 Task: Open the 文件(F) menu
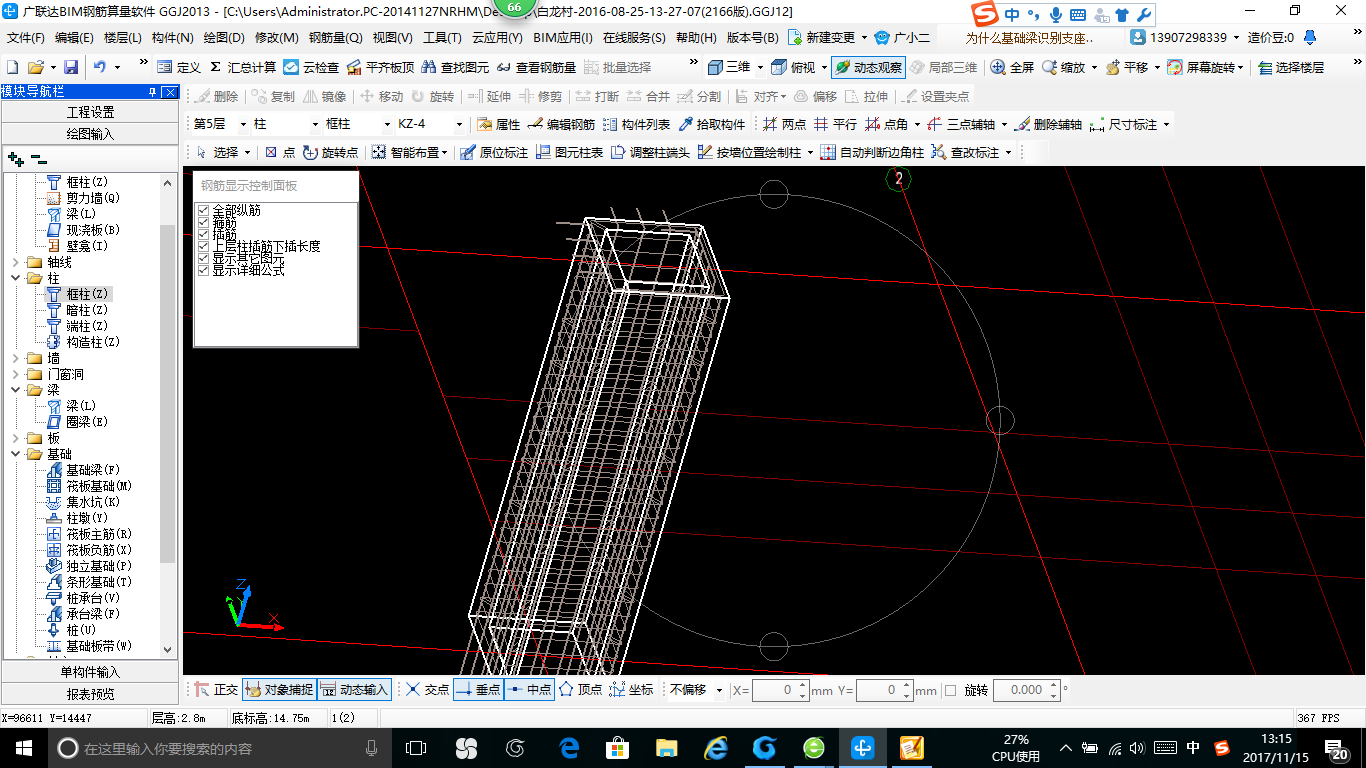(26, 38)
